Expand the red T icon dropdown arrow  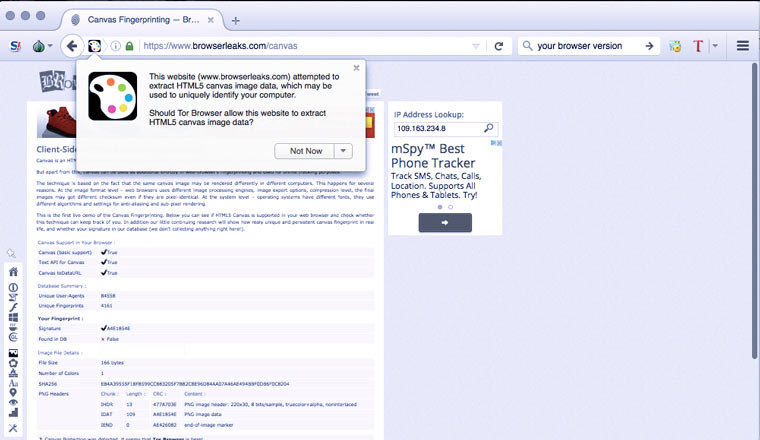(715, 46)
